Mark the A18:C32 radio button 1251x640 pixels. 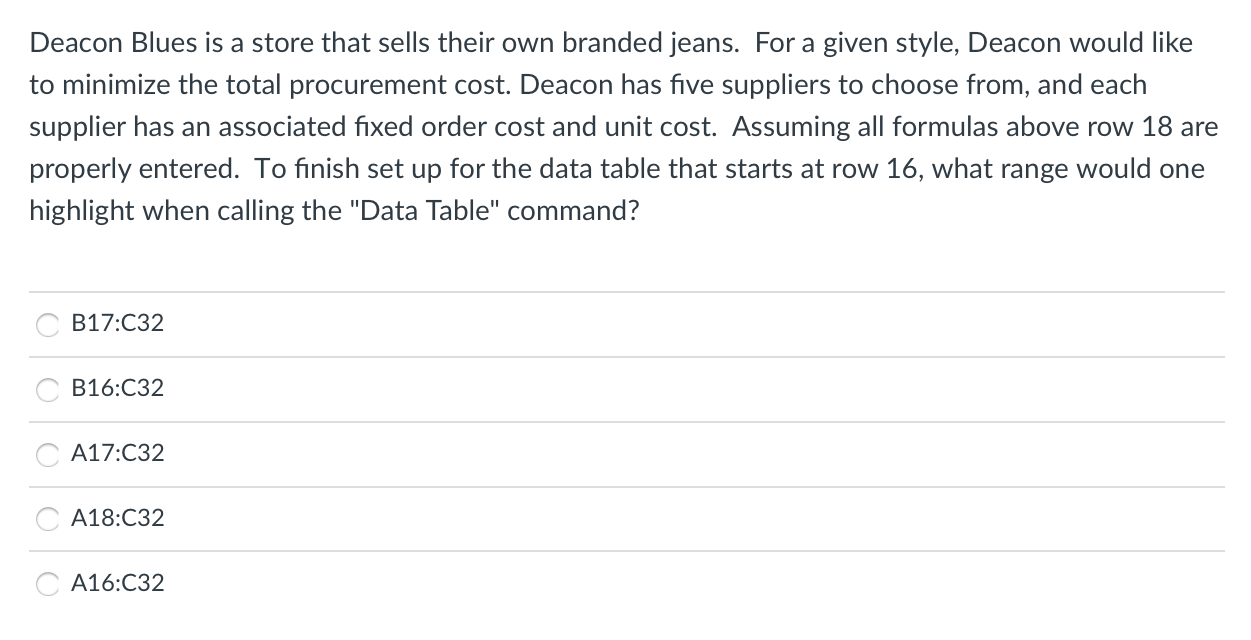click(x=48, y=520)
